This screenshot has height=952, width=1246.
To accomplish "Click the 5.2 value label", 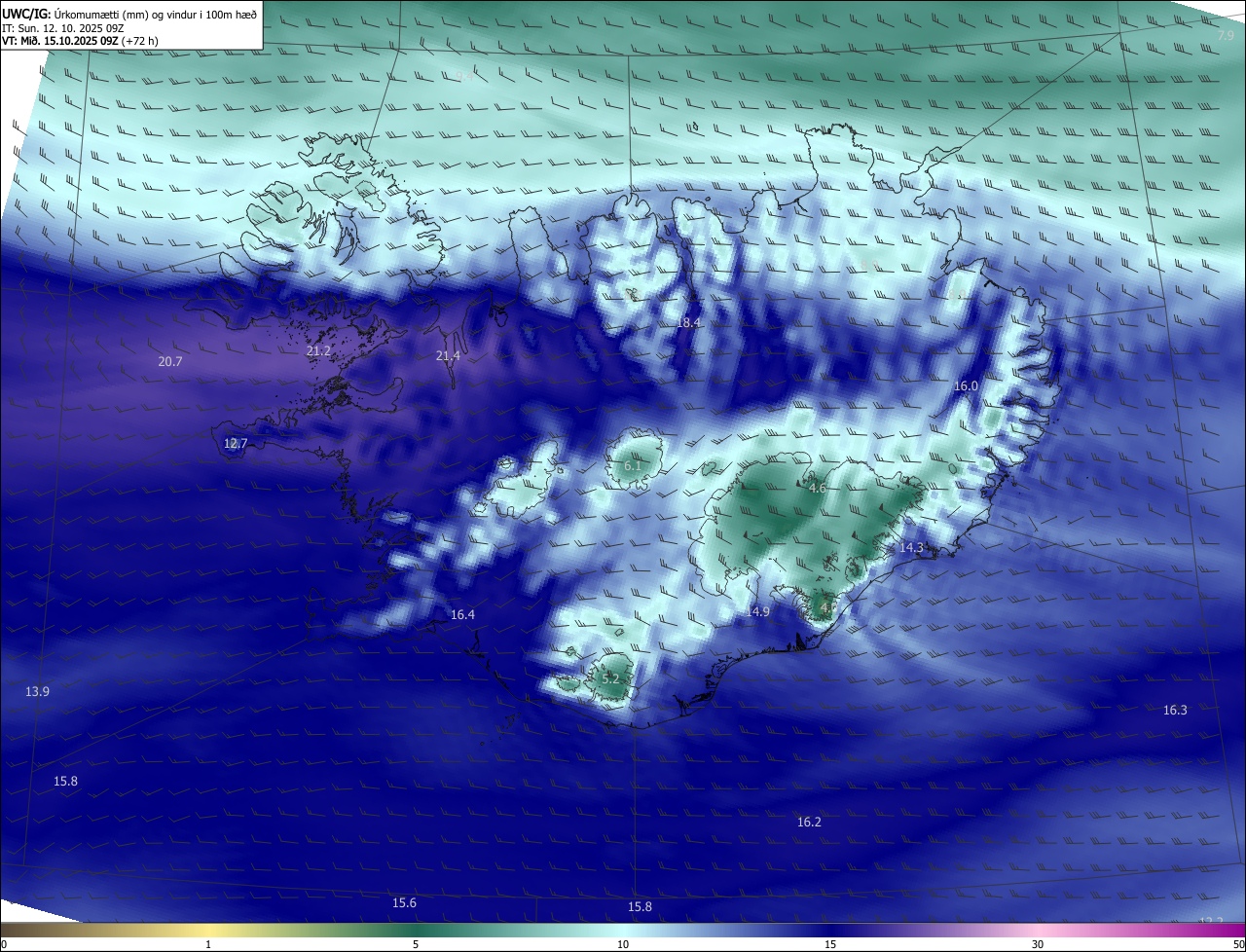I will [x=610, y=678].
